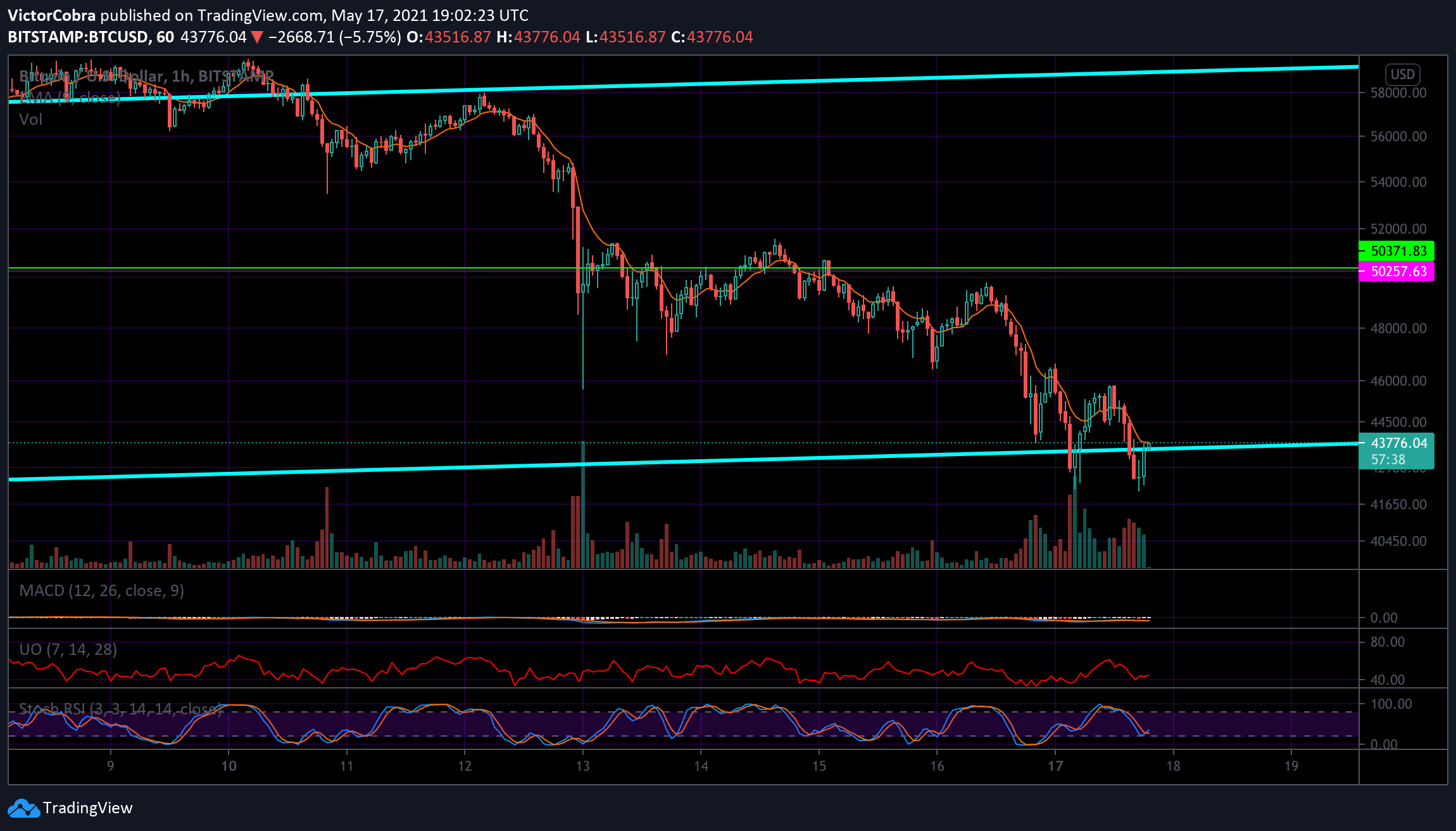Click the red down-triangle change indicator
This screenshot has width=1456, height=831.
pyautogui.click(x=257, y=37)
